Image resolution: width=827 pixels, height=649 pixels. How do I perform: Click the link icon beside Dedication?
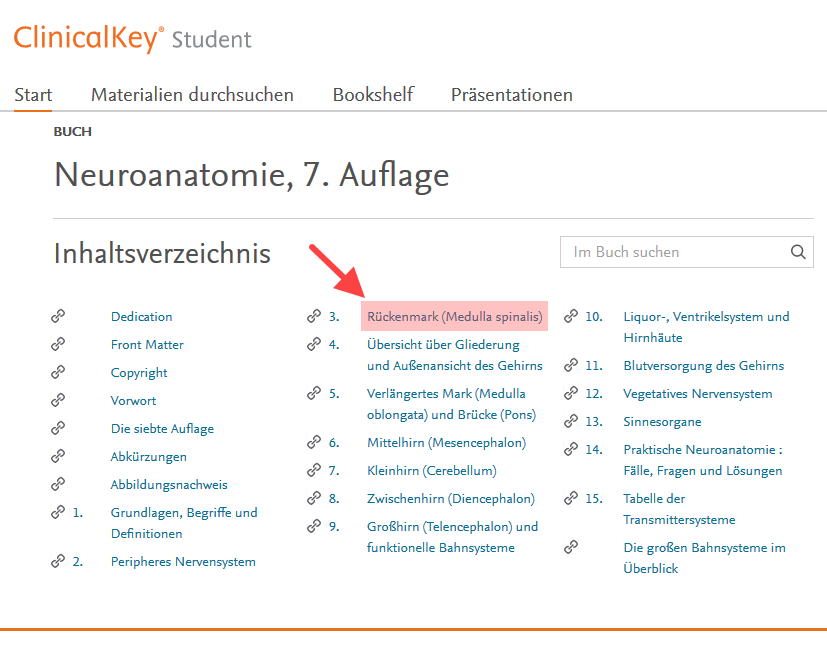(58, 317)
